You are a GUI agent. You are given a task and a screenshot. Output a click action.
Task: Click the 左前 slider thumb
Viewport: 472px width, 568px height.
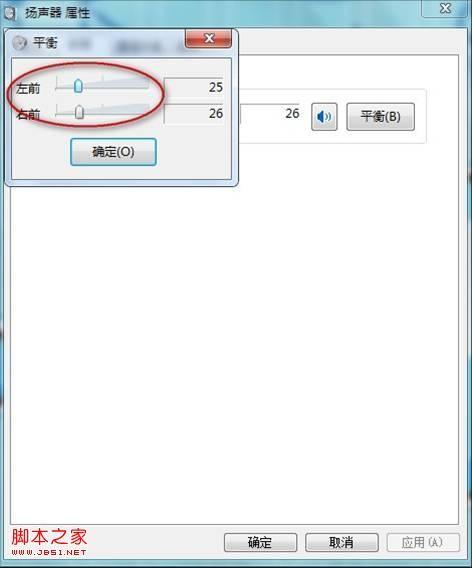point(78,86)
